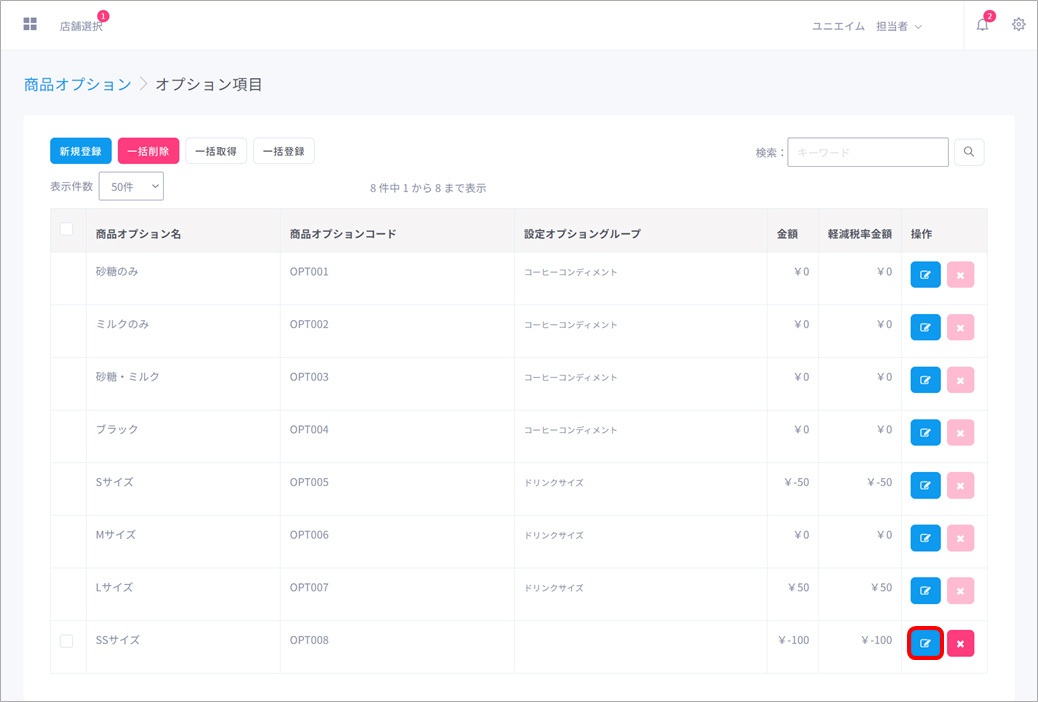The image size is (1038, 702).
Task: Edit the 砂糖のみ option row
Action: point(925,275)
